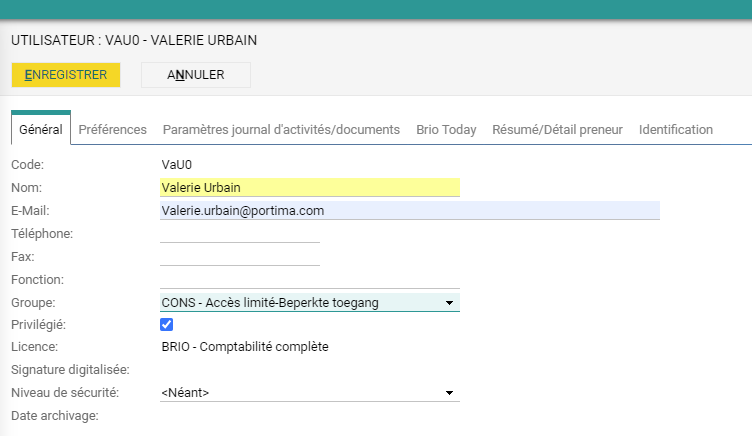
Task: Save the user with the Enregistrer button
Action: 66,75
